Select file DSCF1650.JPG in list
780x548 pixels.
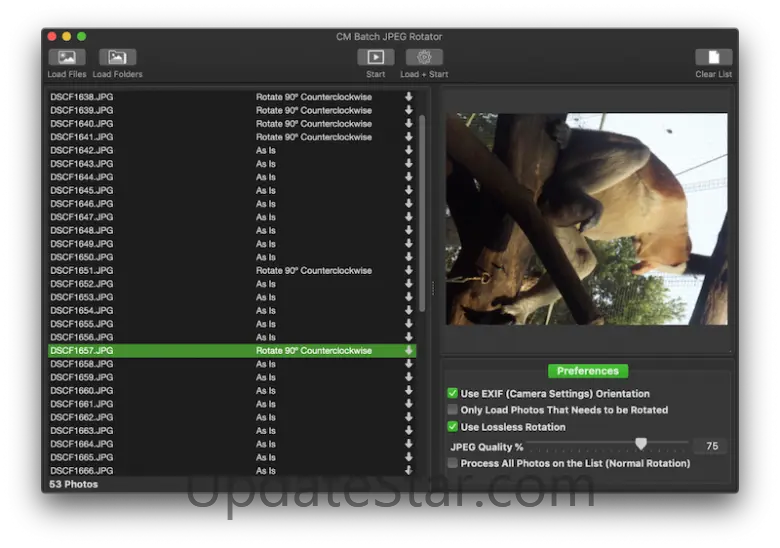pyautogui.click(x=232, y=257)
